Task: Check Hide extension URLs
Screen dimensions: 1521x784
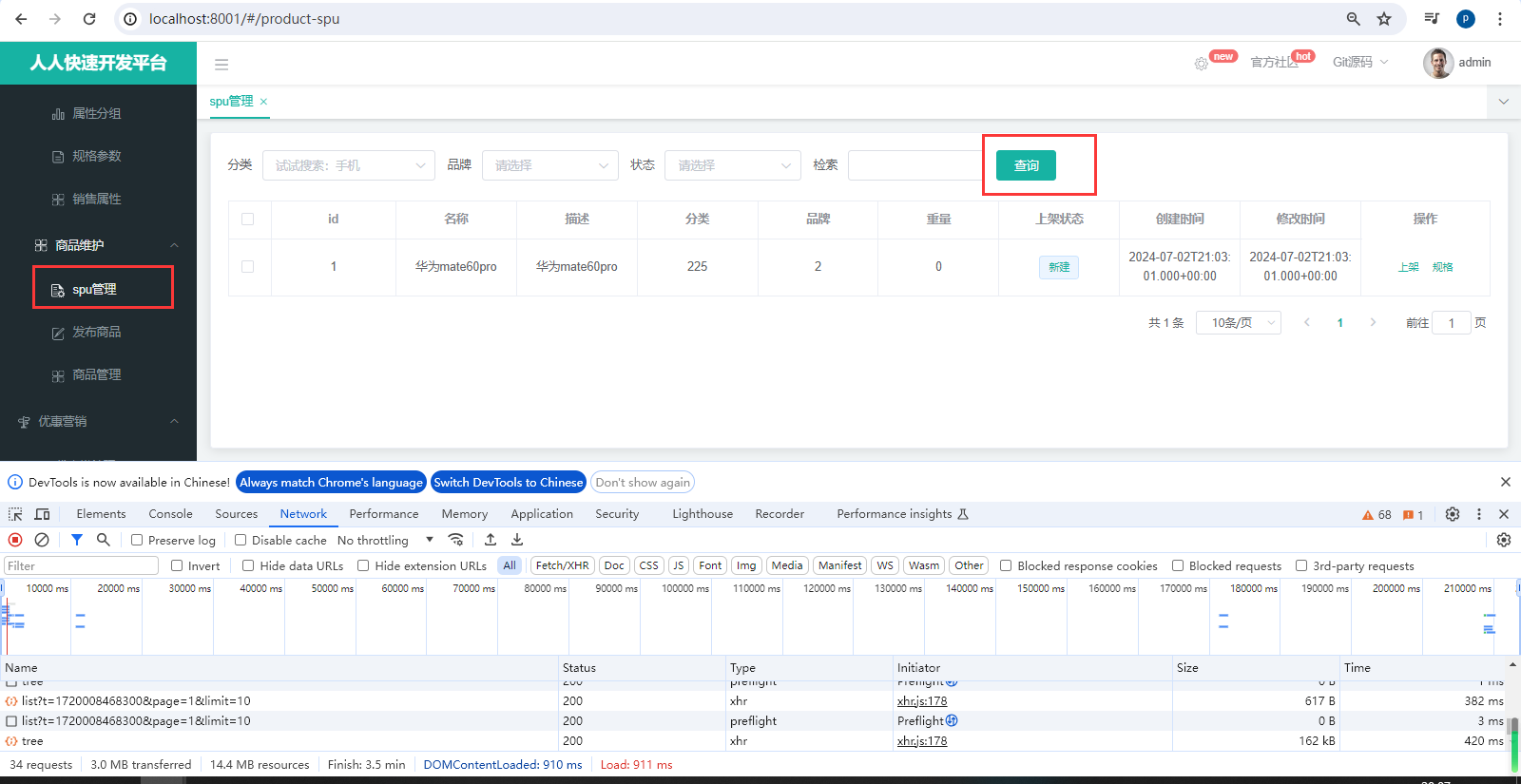Action: pyautogui.click(x=363, y=565)
